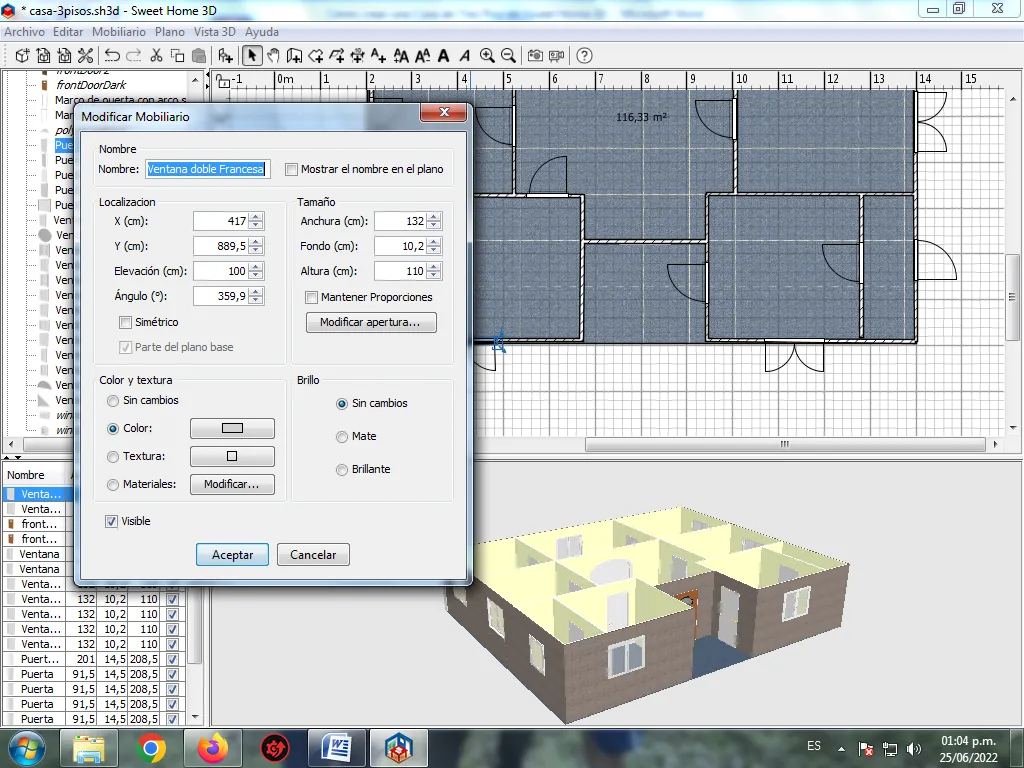Select the Color radio button

click(113, 429)
